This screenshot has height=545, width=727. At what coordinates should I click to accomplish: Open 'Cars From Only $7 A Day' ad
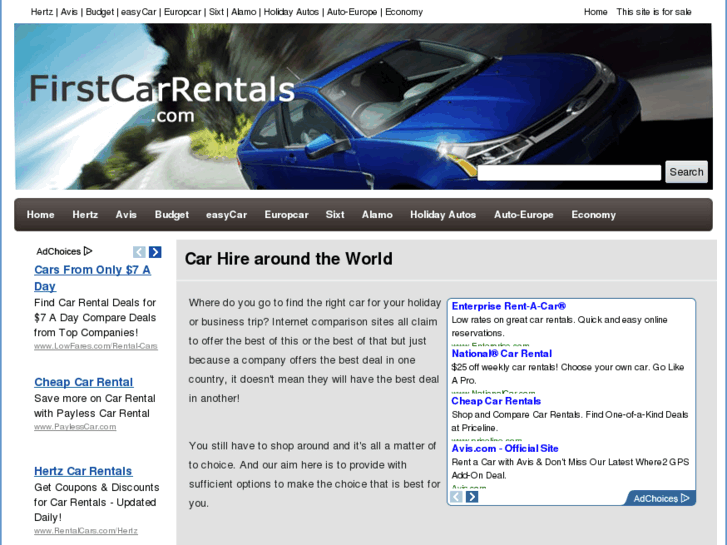(92, 278)
